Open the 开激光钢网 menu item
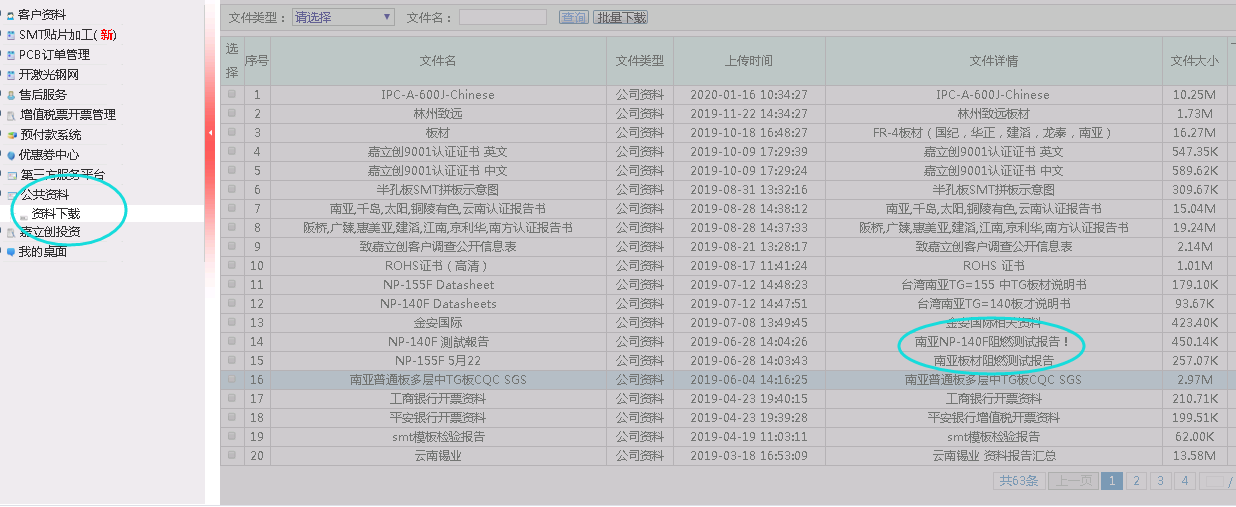This screenshot has height=507, width=1236. (x=49, y=75)
